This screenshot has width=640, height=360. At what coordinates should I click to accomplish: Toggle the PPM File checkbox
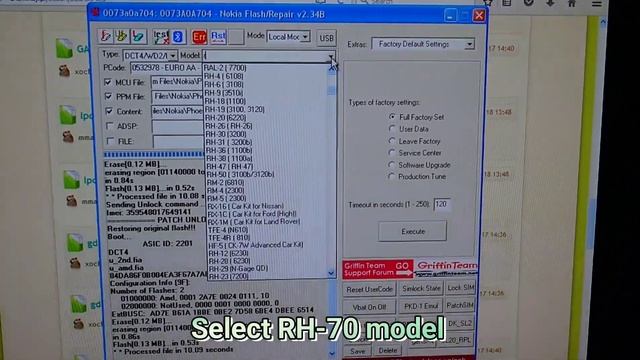click(108, 96)
